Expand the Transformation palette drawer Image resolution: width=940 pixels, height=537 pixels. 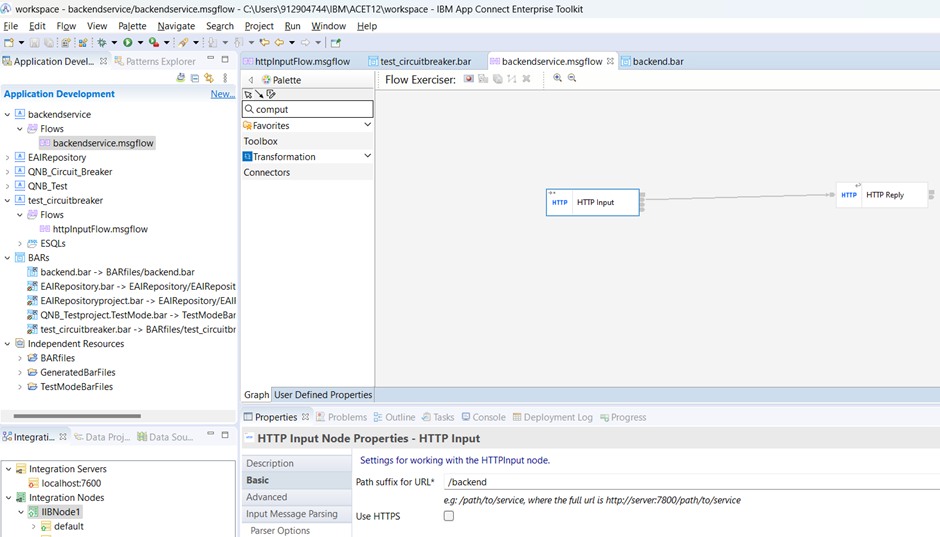(x=367, y=156)
